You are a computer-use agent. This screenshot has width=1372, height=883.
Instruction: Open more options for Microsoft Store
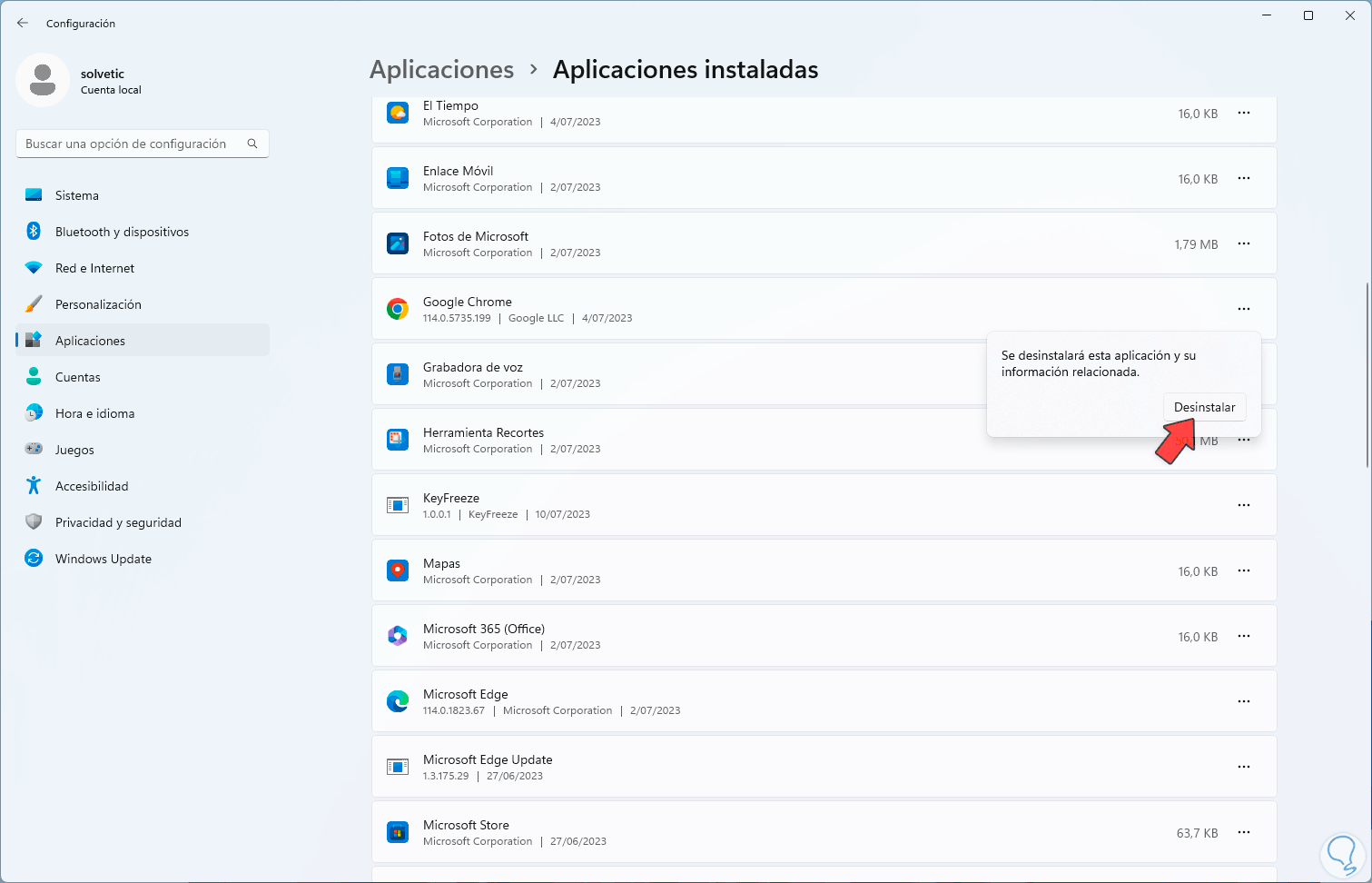pos(1244,832)
